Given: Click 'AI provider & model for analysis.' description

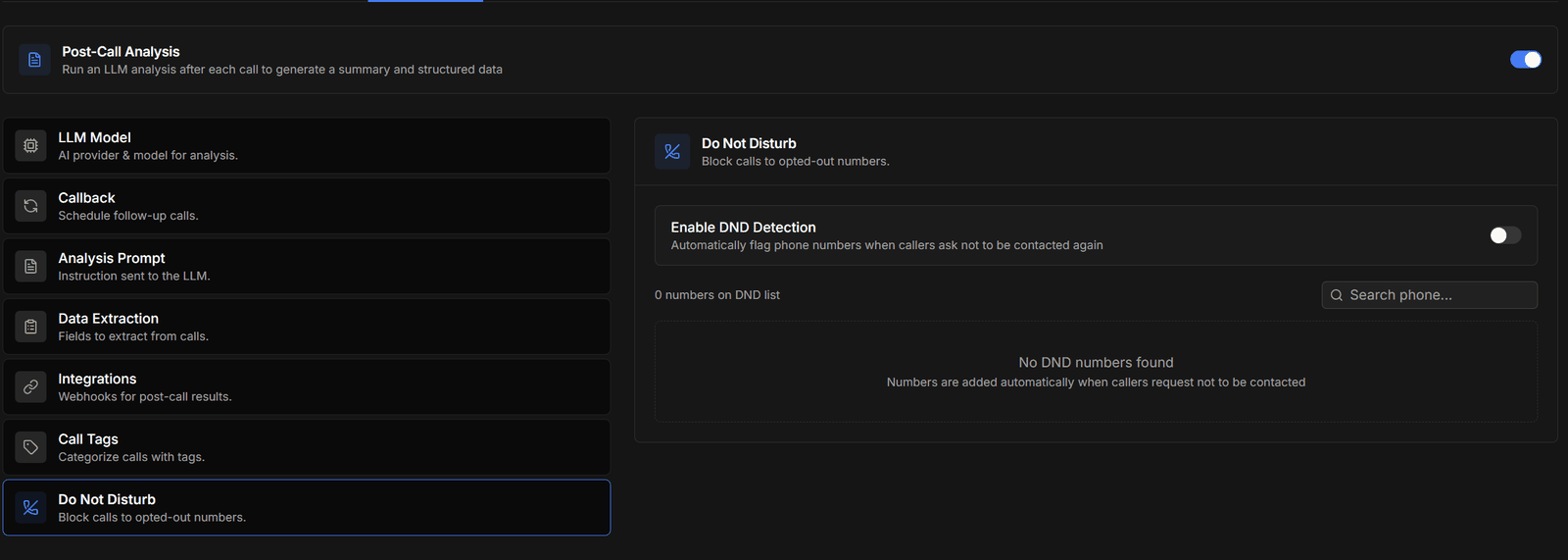Looking at the screenshot, I should (148, 156).
